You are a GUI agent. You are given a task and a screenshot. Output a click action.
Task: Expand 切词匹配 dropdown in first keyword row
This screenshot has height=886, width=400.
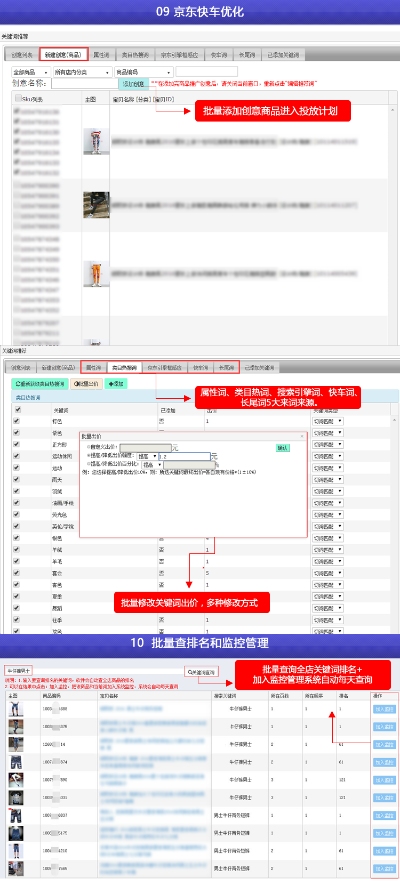tap(328, 422)
